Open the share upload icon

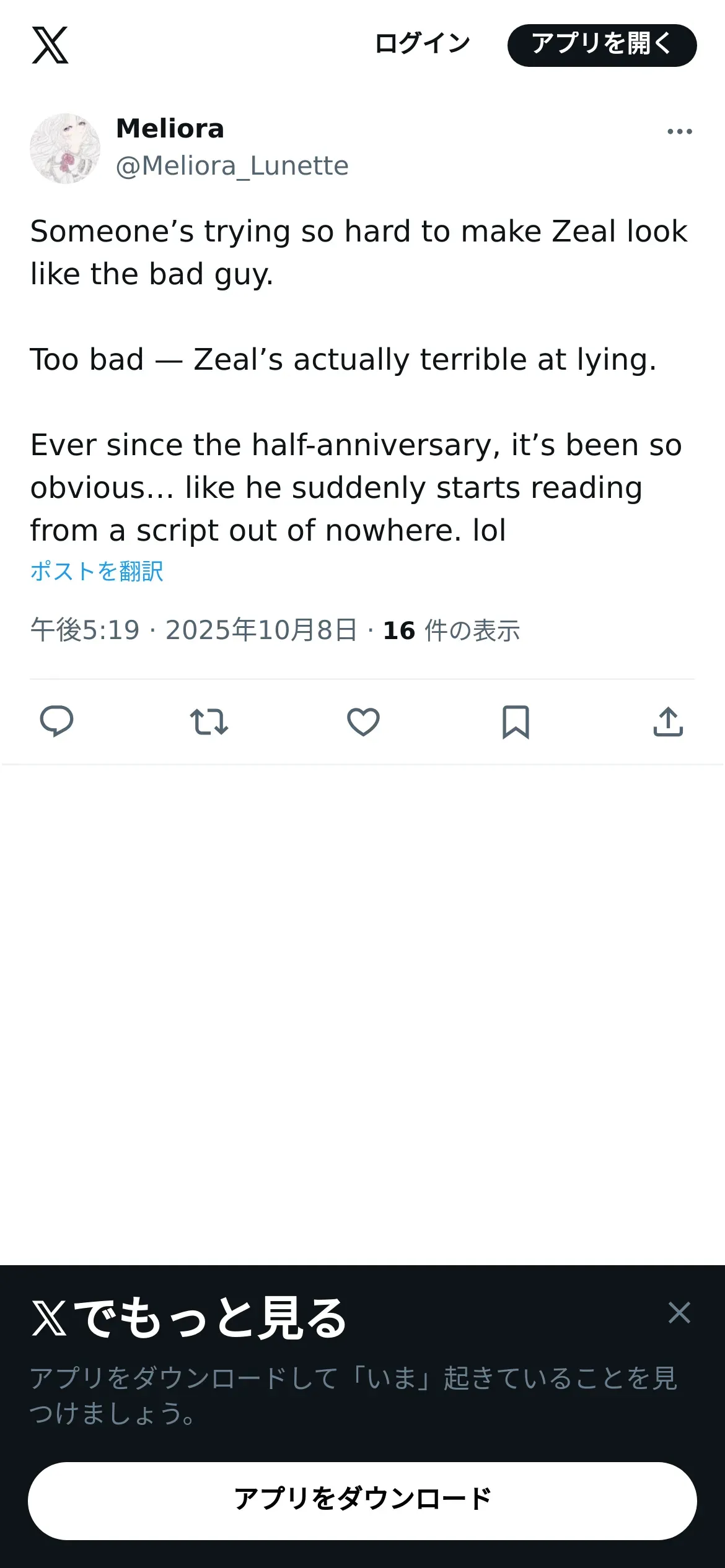[668, 721]
